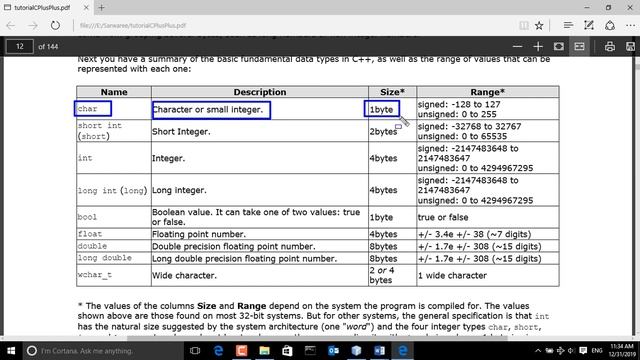Image resolution: width=640 pixels, height=360 pixels.
Task: Open the Share icon in Edge toolbar
Action: [610, 25]
